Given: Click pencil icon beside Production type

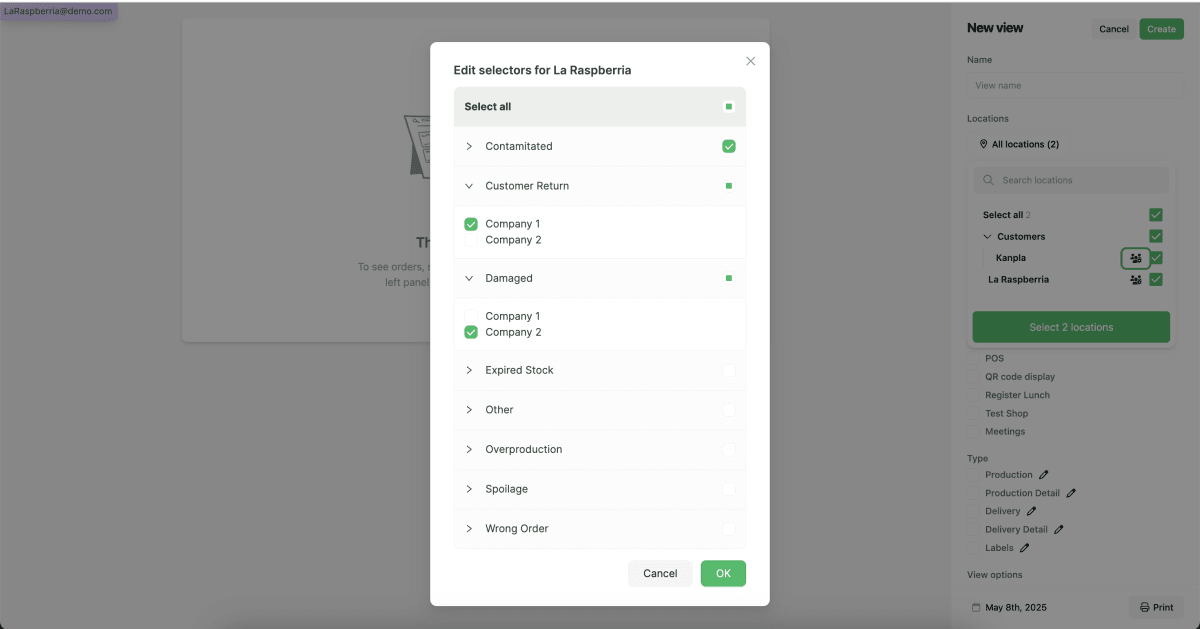Looking at the screenshot, I should coord(1044,475).
